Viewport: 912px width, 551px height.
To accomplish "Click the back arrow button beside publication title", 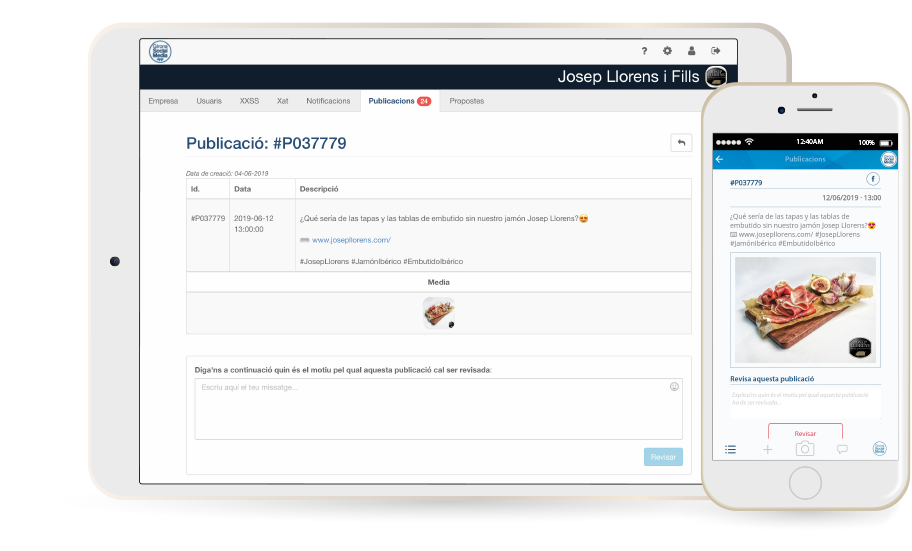I will click(681, 143).
